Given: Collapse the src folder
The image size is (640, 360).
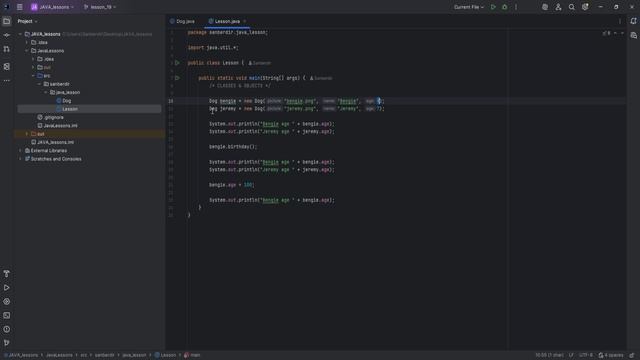Looking at the screenshot, I should 33,76.
